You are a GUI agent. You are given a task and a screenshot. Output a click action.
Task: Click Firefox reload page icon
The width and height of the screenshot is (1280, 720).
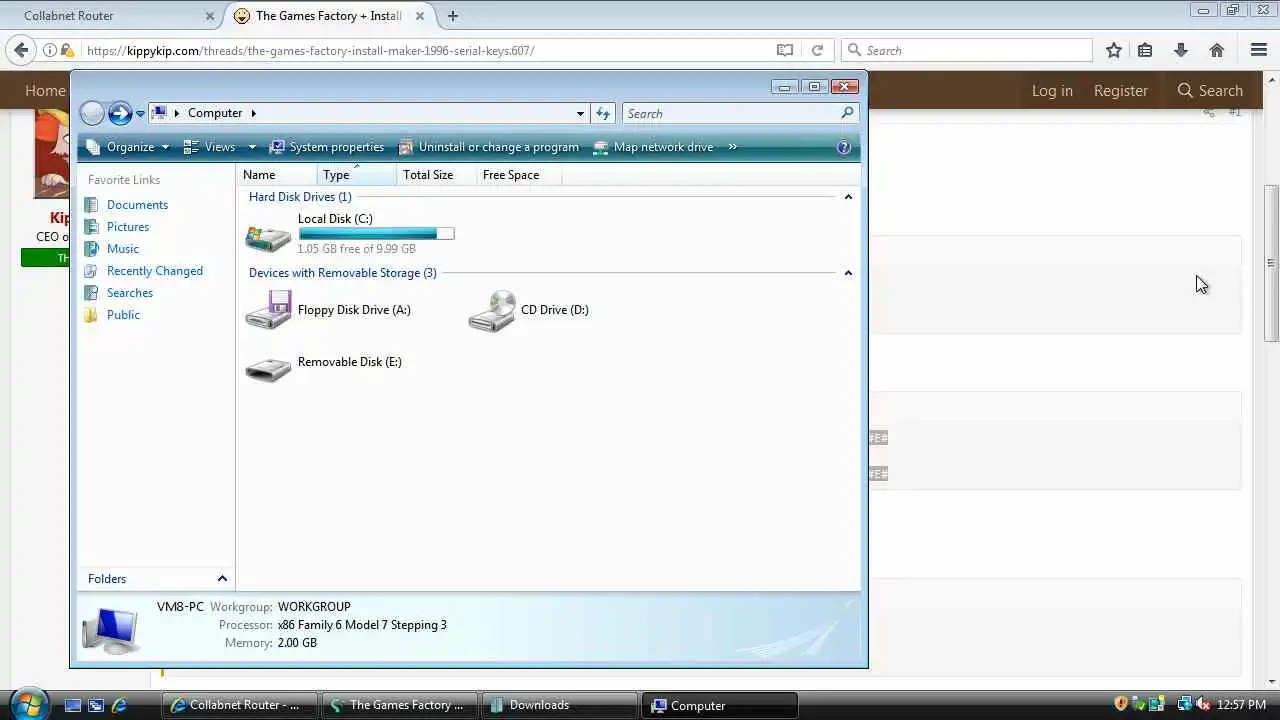(x=817, y=50)
